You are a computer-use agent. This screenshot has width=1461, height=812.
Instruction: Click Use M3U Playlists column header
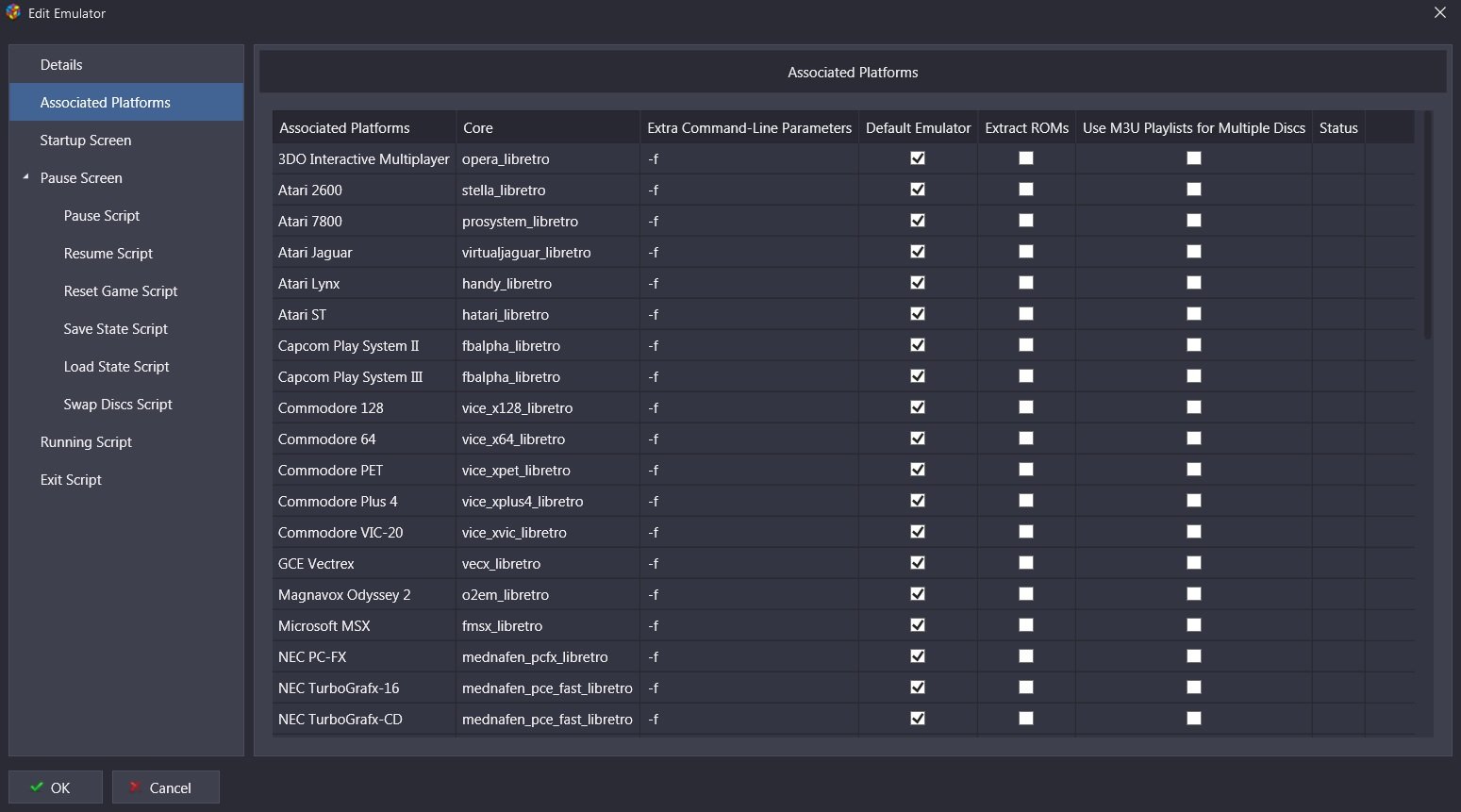point(1194,127)
